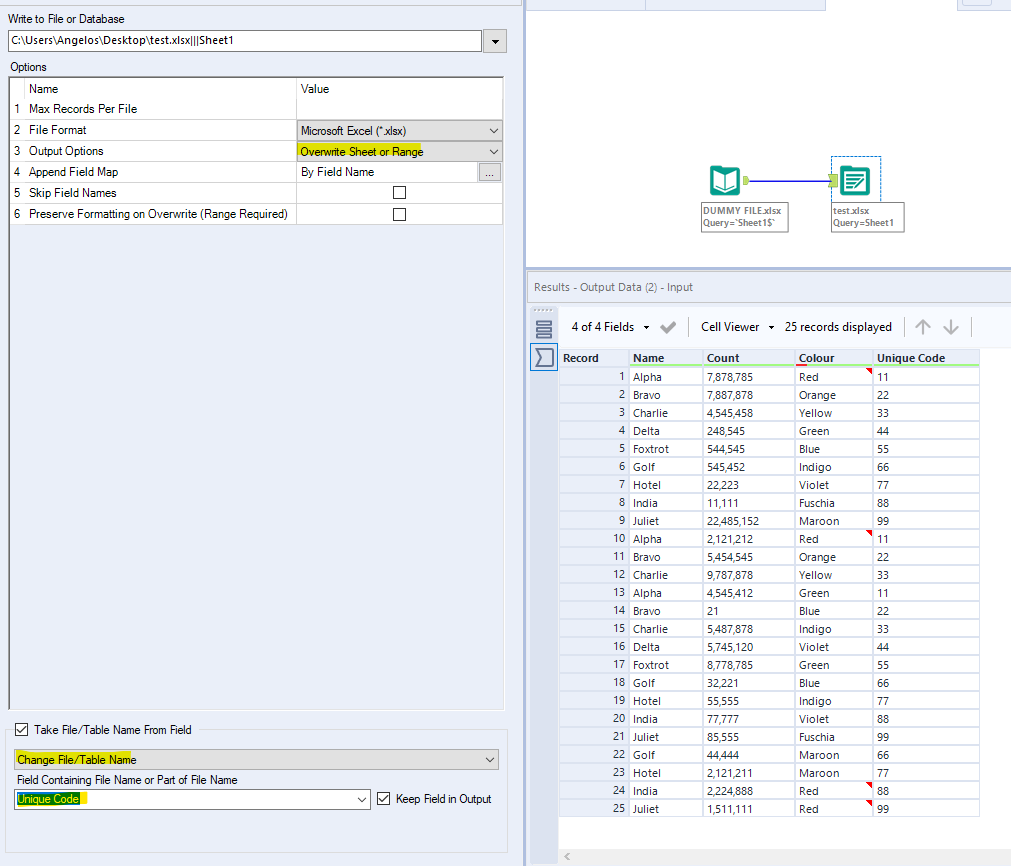Click the up arrow in the Results toolbar
1011x866 pixels.
(x=922, y=326)
